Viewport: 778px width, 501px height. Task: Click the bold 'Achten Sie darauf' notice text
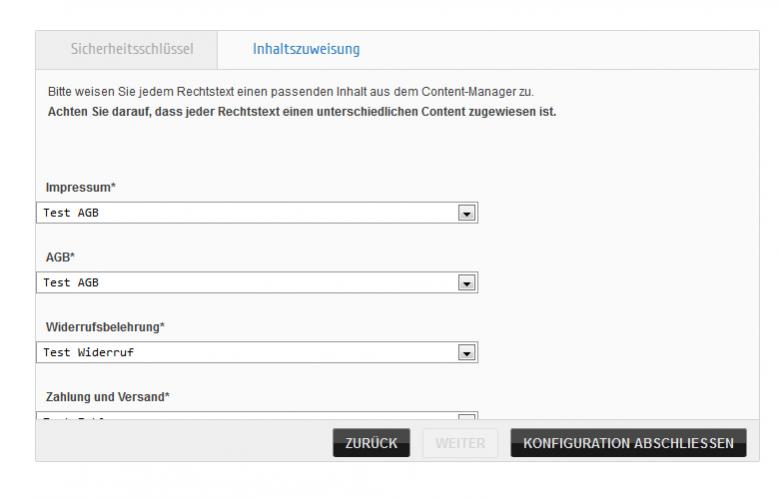click(x=301, y=110)
